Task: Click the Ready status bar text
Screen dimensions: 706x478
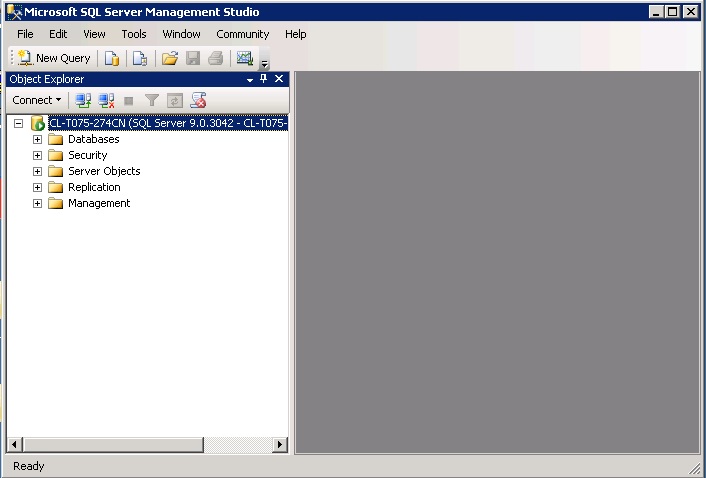Action: click(29, 466)
